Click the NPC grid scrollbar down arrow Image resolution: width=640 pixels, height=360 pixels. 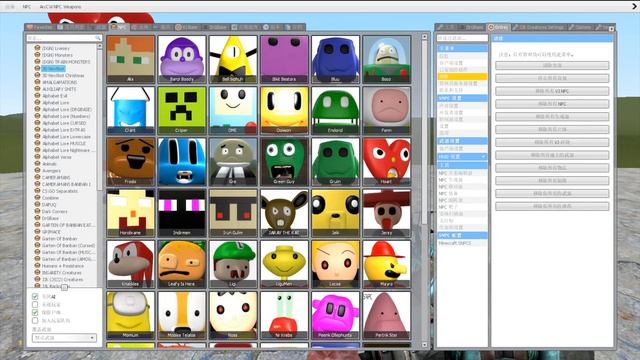click(x=424, y=345)
